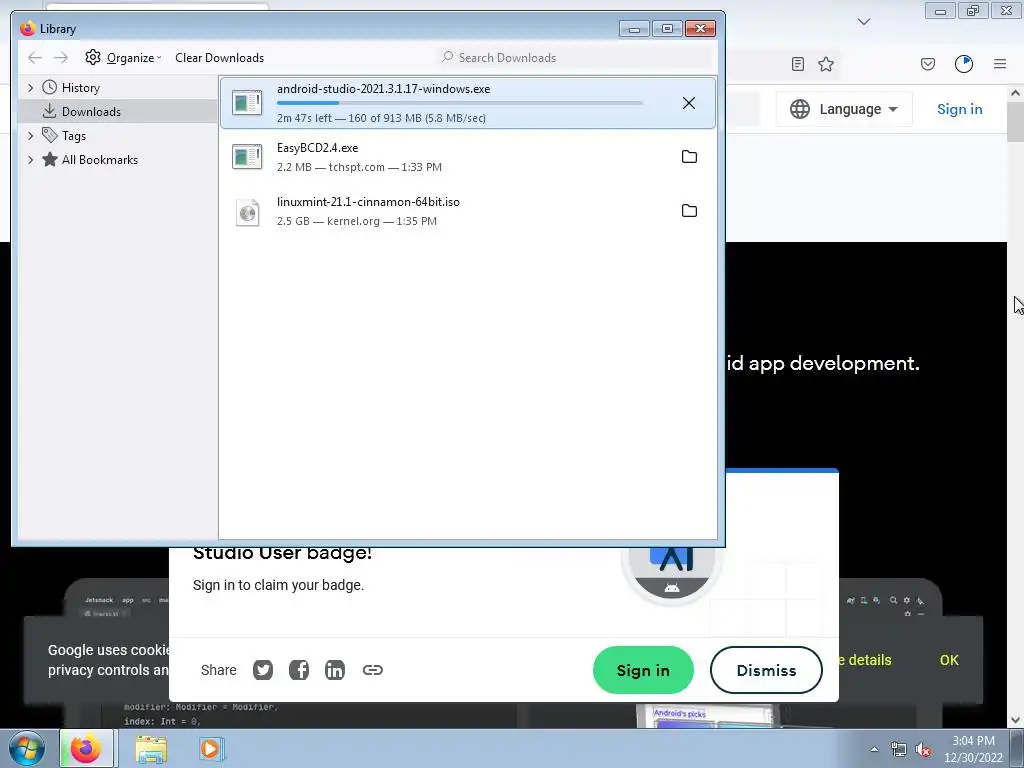Open Firefox list all tabs chevron
This screenshot has width=1024, height=768.
(x=863, y=22)
